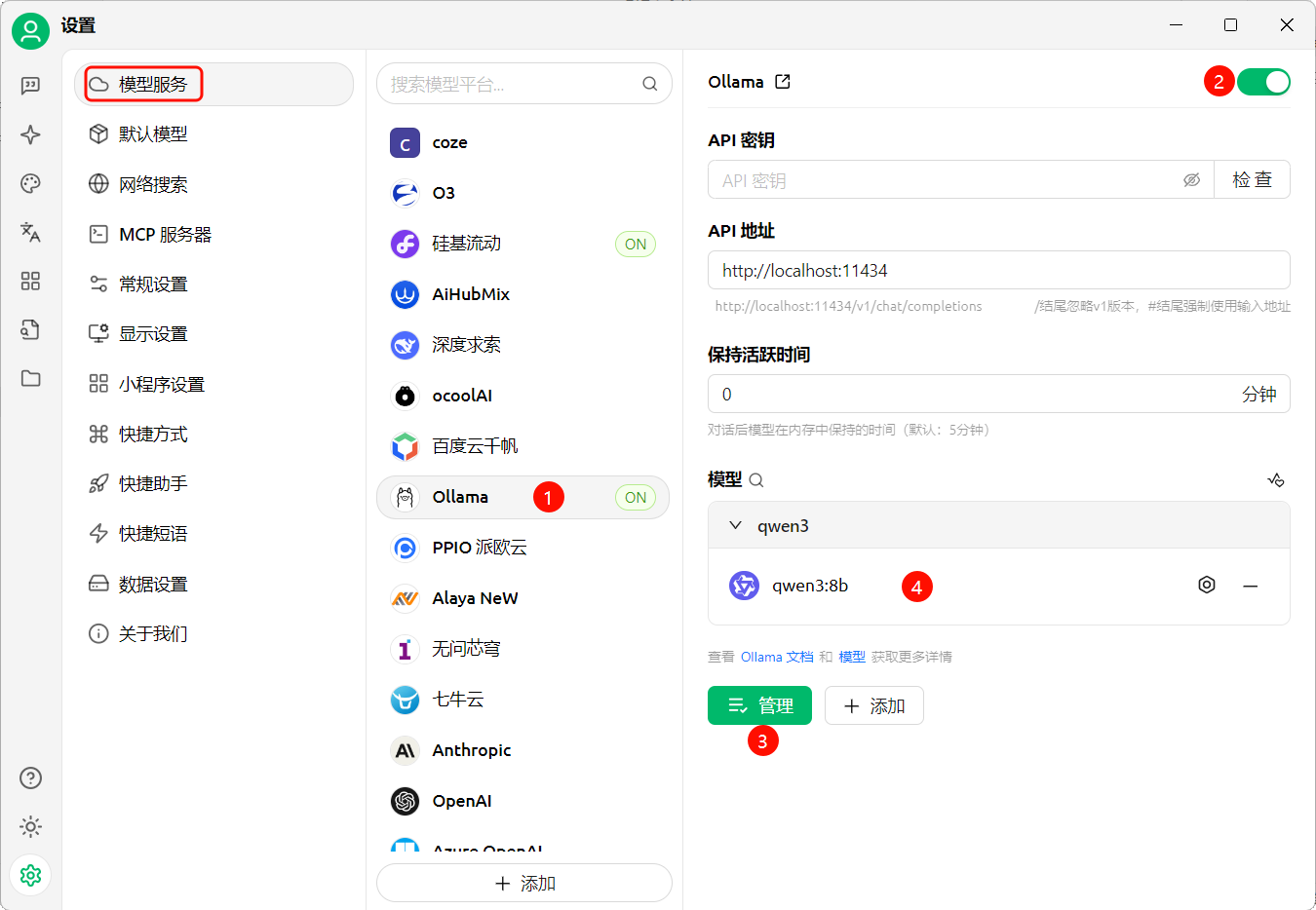Select the OpenAI provider icon
The image size is (1316, 910).
tap(405, 801)
